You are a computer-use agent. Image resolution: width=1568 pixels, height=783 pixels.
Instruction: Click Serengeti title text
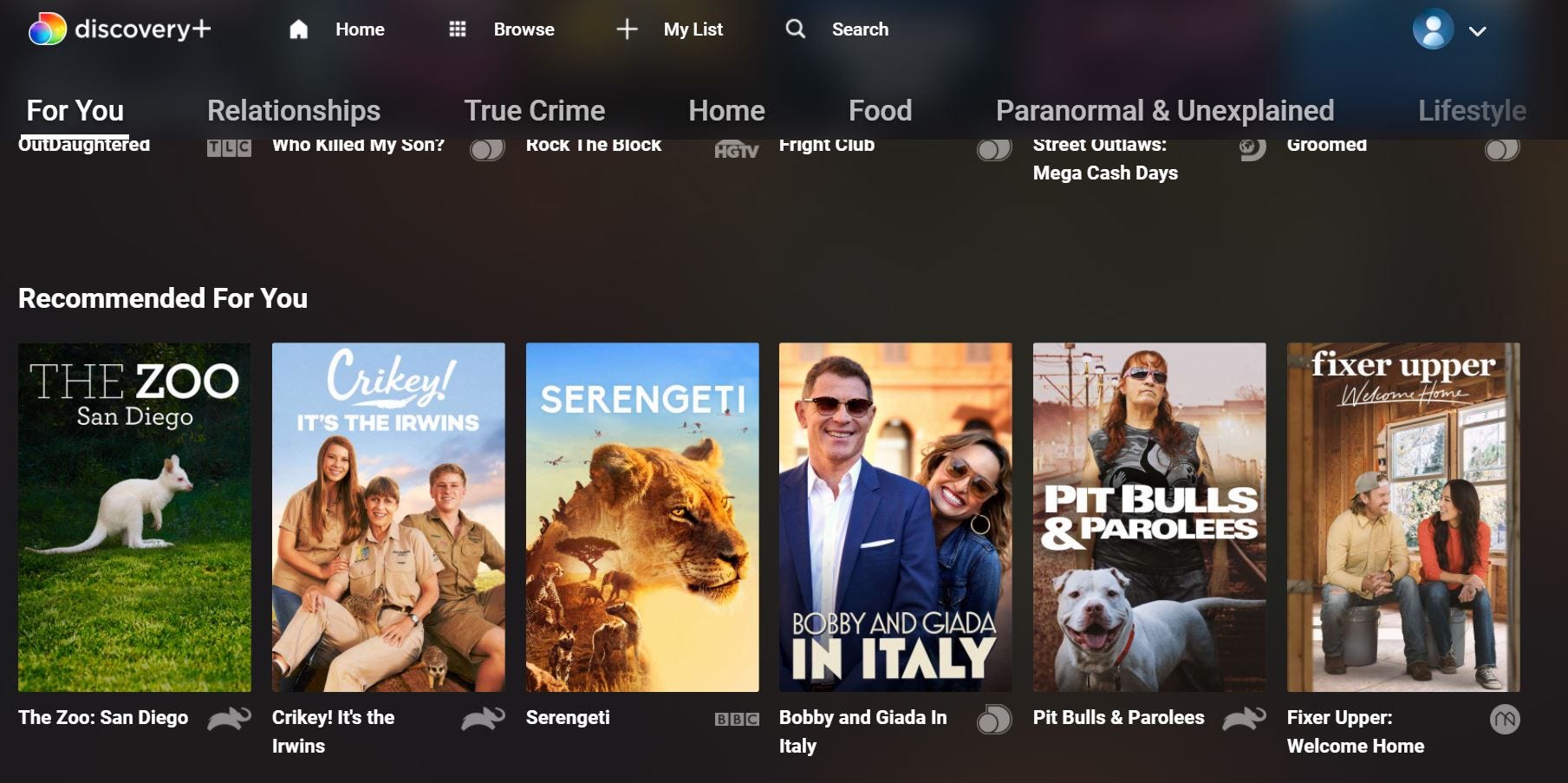(568, 718)
